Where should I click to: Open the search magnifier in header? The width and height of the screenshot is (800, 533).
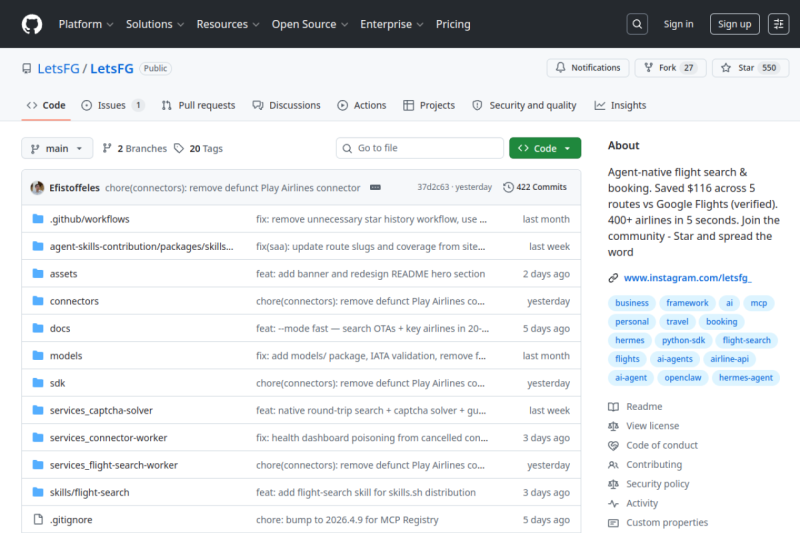tap(637, 24)
